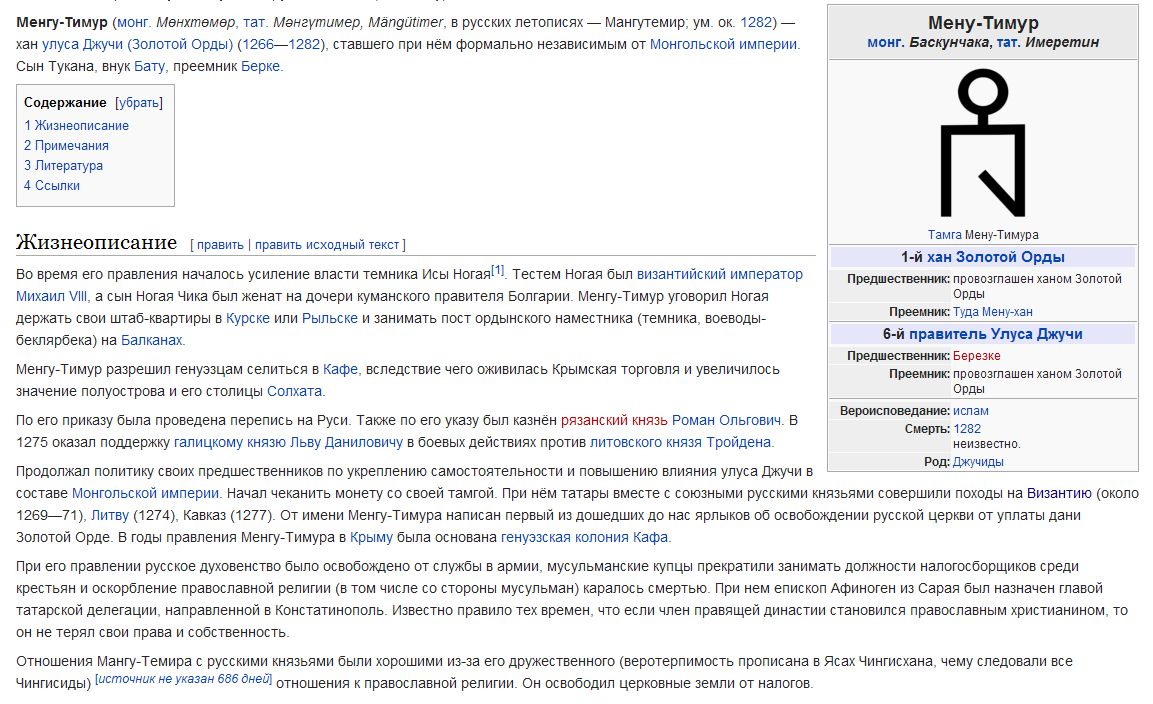Open the 'Берке' link in intro paragraph
The width and height of the screenshot is (1153, 704).
tap(261, 67)
